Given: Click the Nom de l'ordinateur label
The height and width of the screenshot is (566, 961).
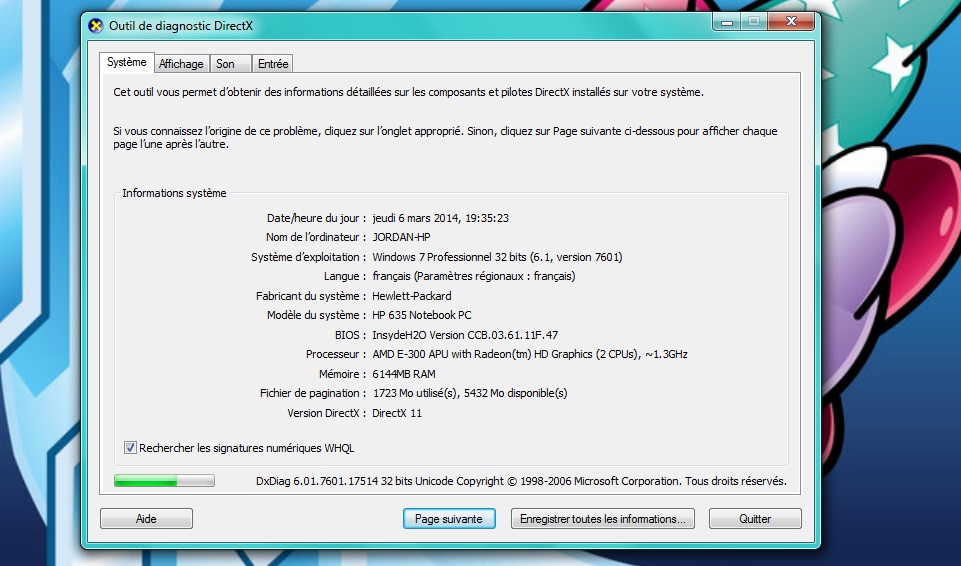Looking at the screenshot, I should pos(316,237).
